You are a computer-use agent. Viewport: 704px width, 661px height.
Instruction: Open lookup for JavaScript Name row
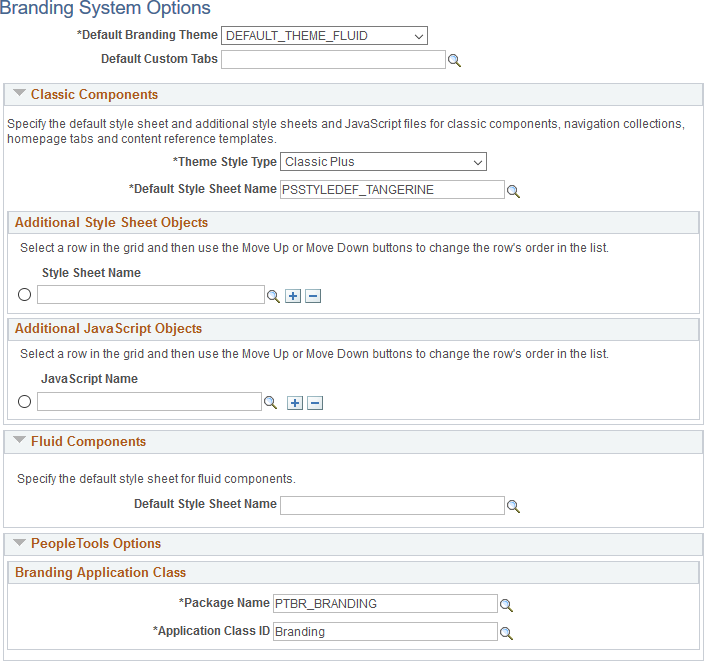click(270, 403)
